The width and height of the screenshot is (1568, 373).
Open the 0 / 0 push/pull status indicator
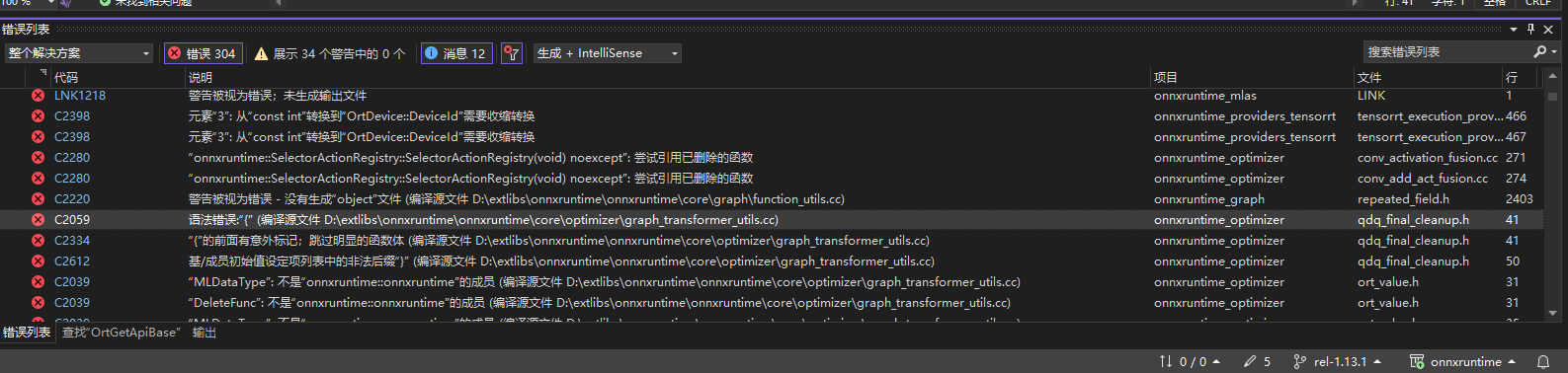pyautogui.click(x=1190, y=362)
